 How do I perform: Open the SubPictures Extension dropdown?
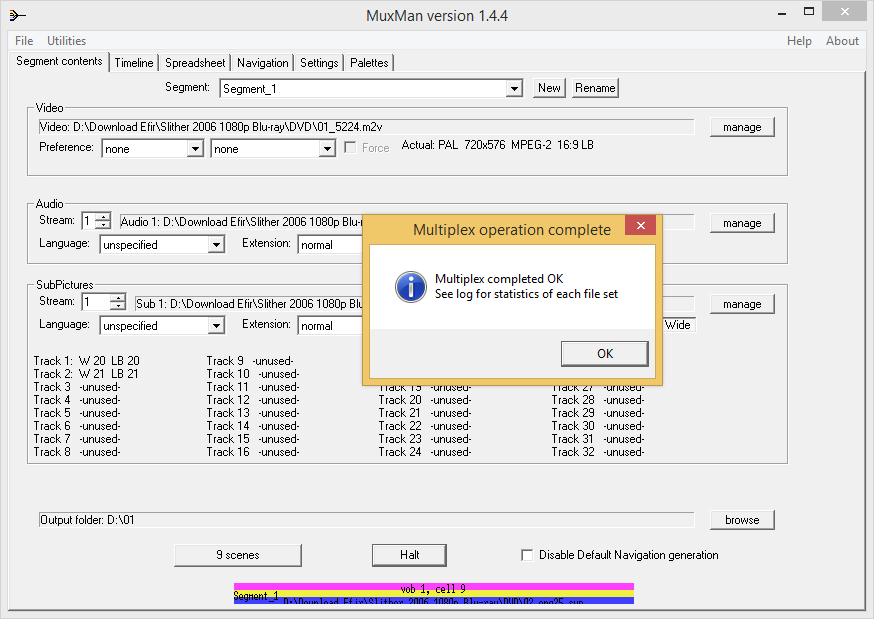tap(331, 326)
